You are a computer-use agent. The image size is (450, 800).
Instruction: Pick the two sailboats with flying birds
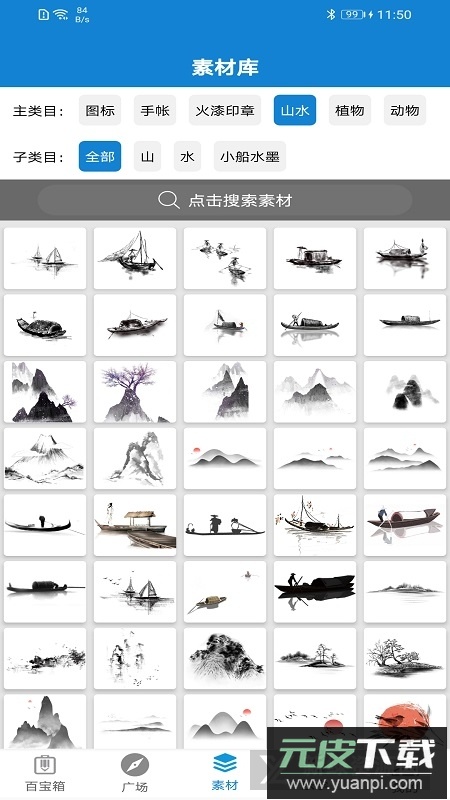pos(135,592)
